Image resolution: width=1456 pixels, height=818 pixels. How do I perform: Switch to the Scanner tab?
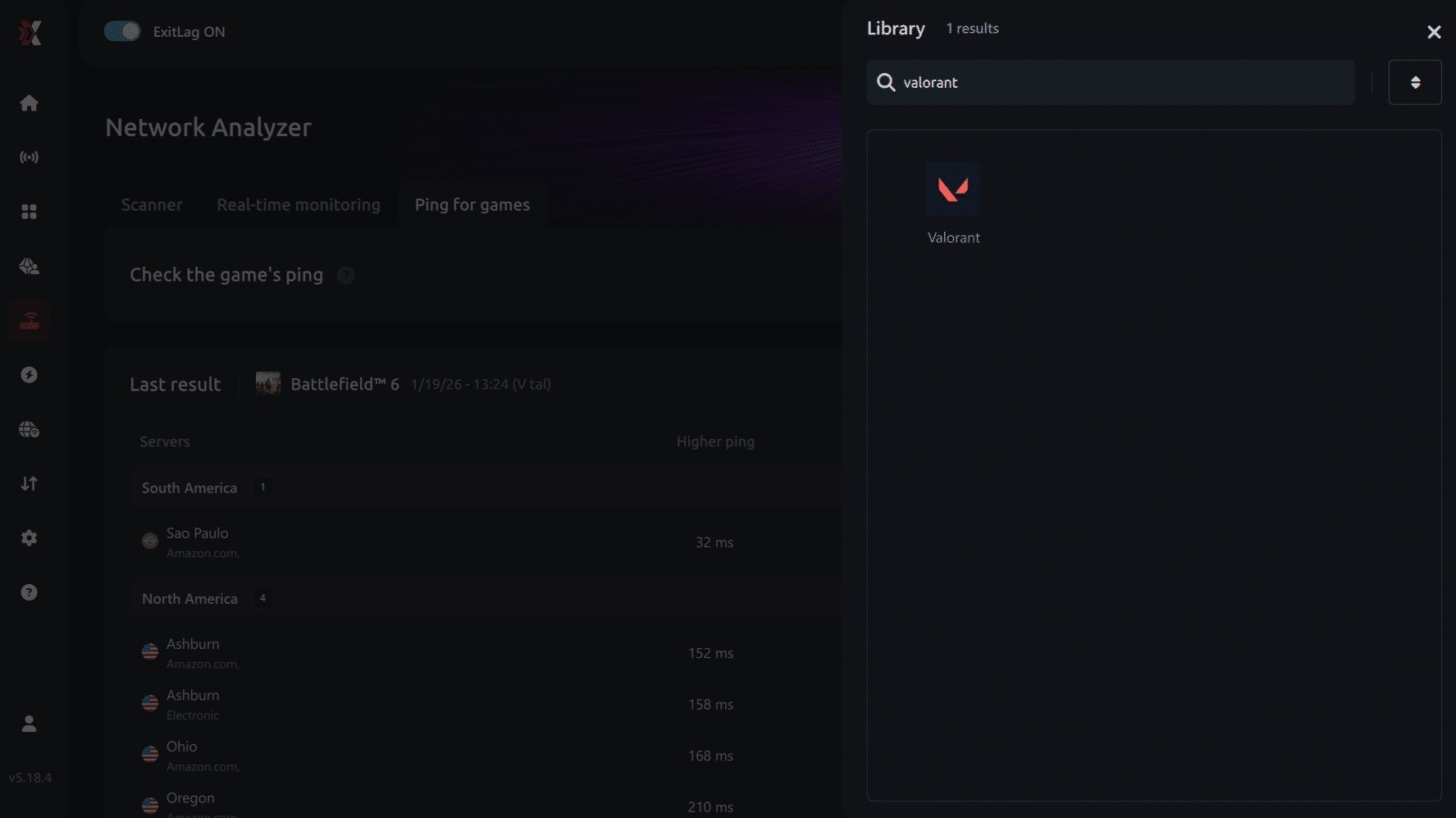(152, 204)
